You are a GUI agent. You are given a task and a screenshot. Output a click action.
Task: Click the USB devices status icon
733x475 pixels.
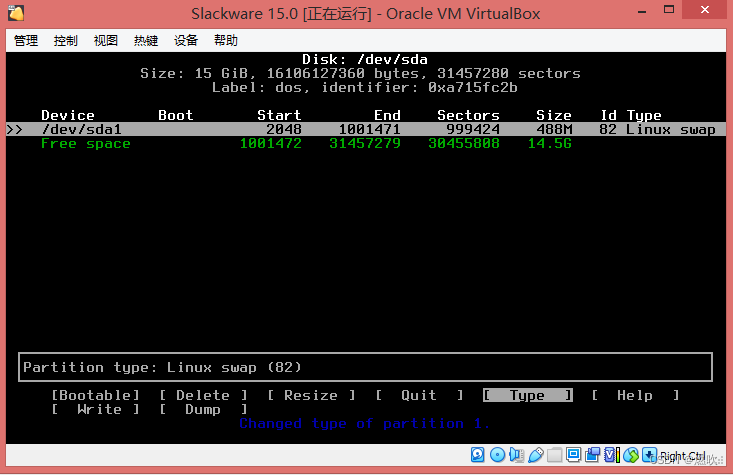536,454
